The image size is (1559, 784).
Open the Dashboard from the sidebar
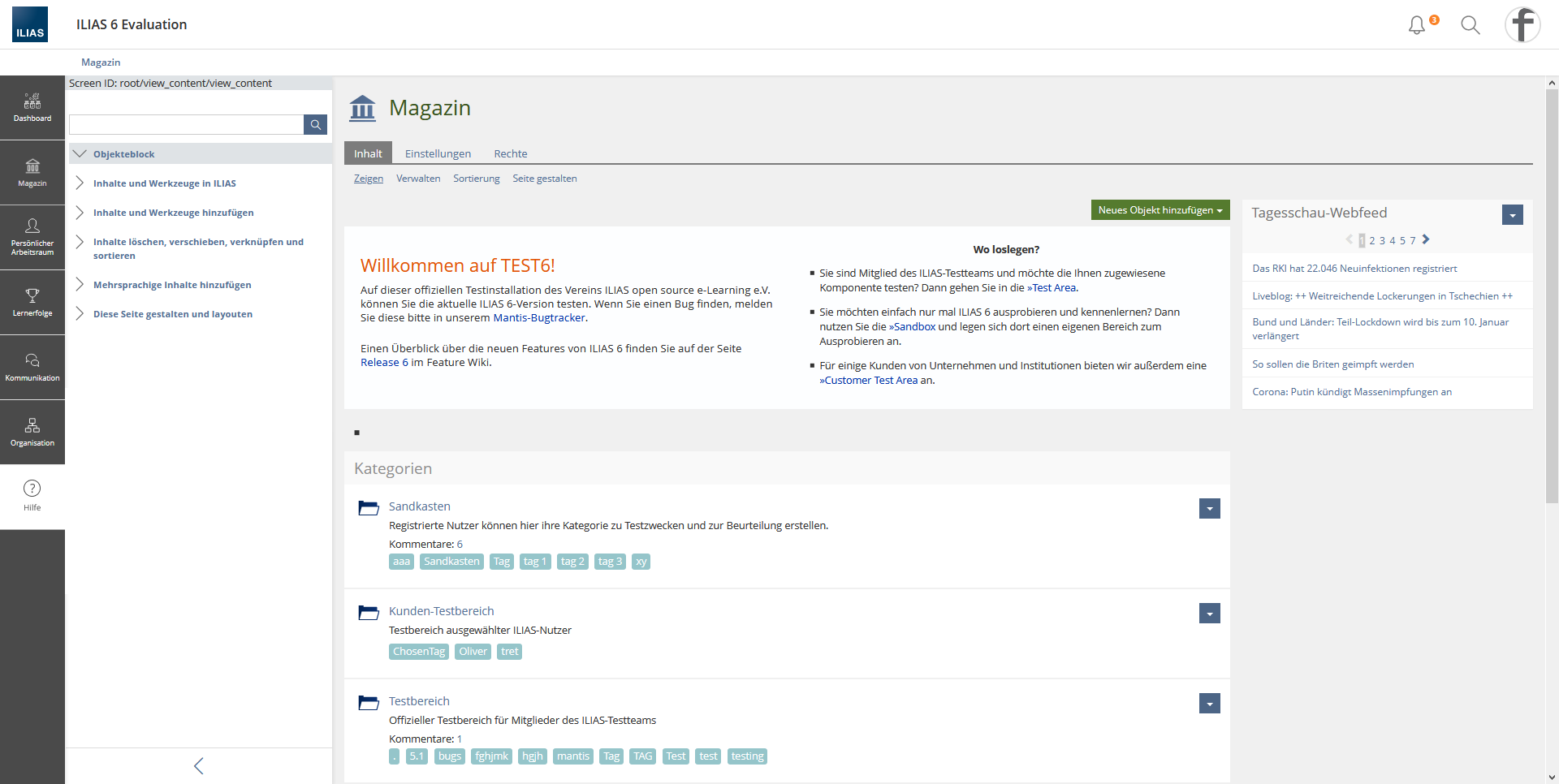pyautogui.click(x=32, y=108)
